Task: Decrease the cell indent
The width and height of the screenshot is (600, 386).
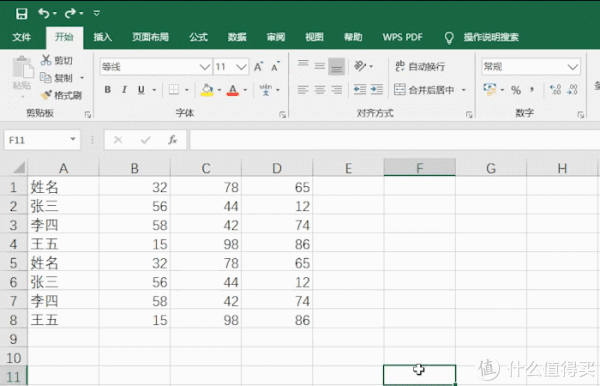Action: click(360, 90)
